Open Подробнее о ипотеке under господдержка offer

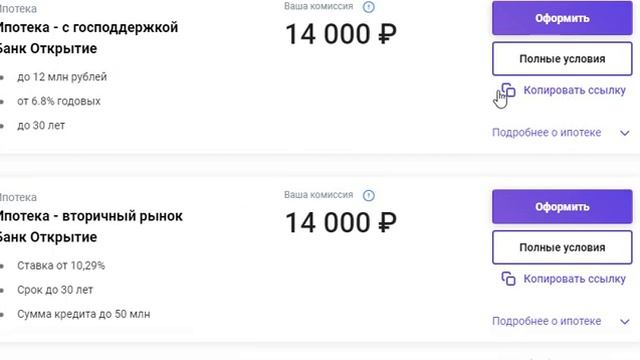point(546,133)
